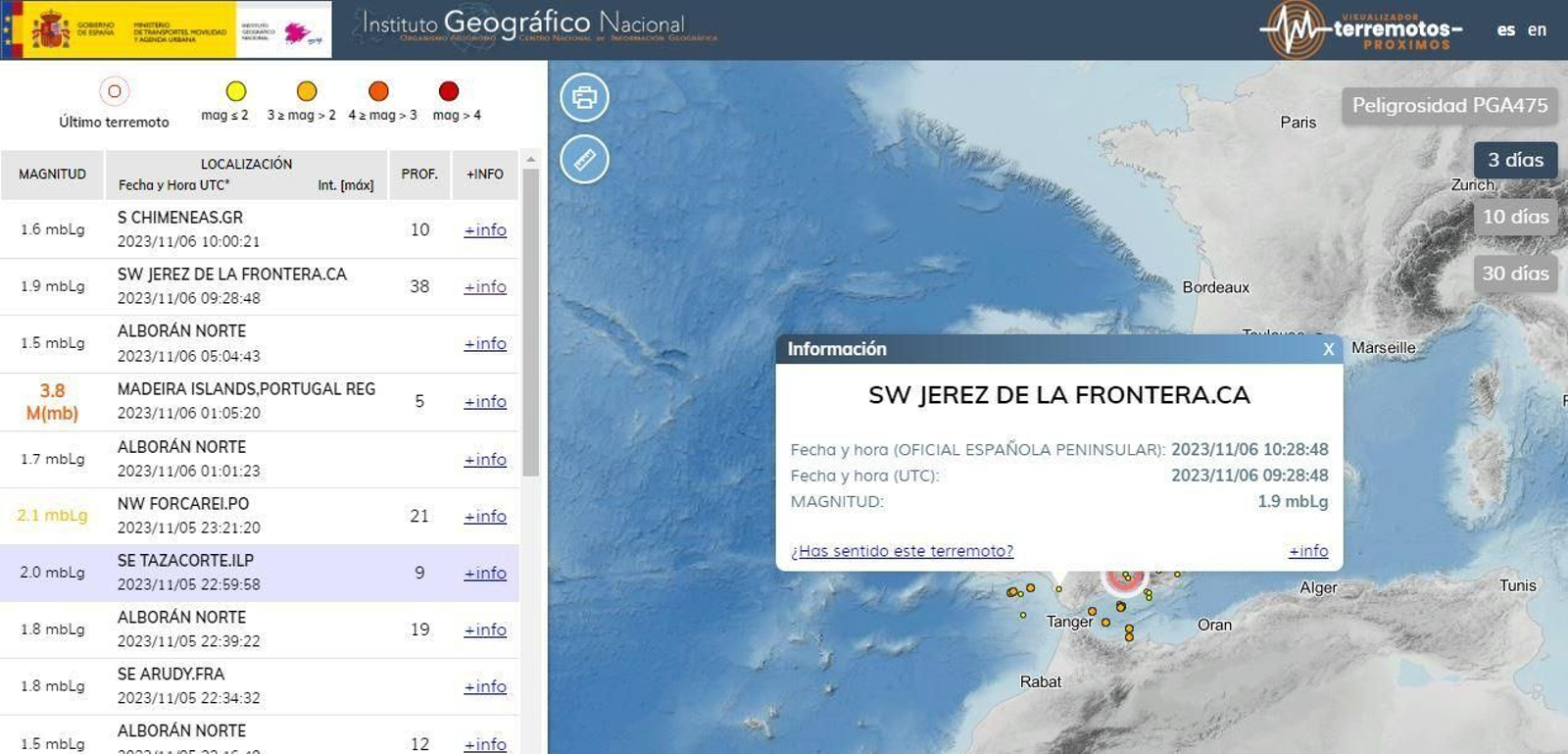1568x754 pixels.
Task: Open +info for SW JEREZ DE LA FRONTERA.CA row
Action: click(485, 287)
